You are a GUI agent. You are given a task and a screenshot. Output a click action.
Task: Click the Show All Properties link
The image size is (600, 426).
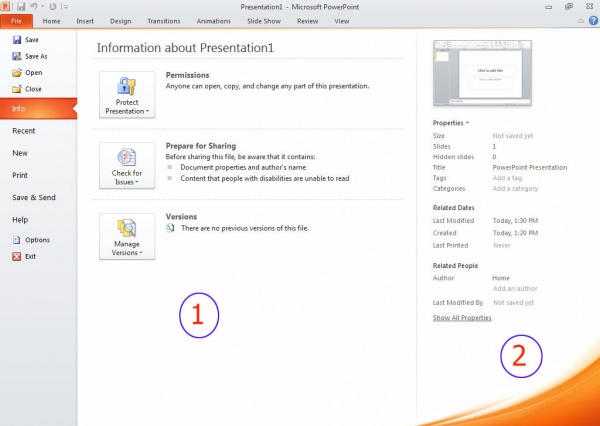462,318
